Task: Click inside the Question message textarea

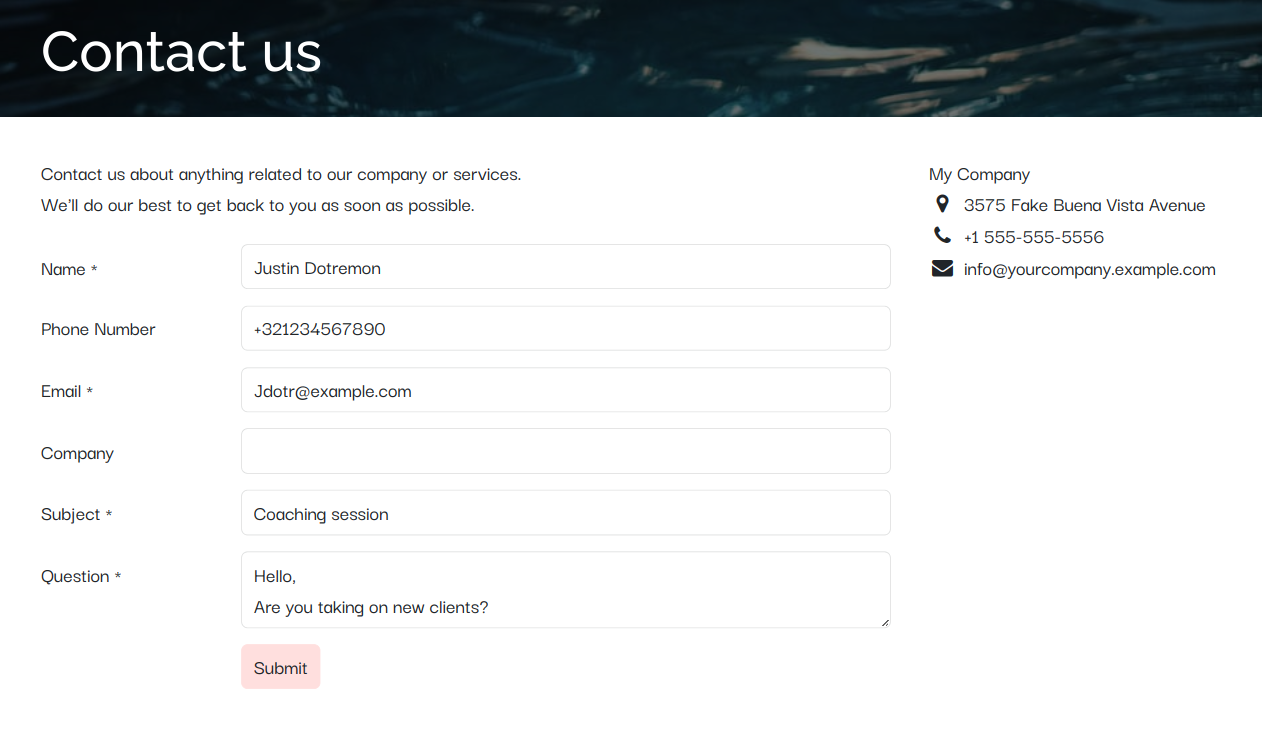Action: click(565, 590)
